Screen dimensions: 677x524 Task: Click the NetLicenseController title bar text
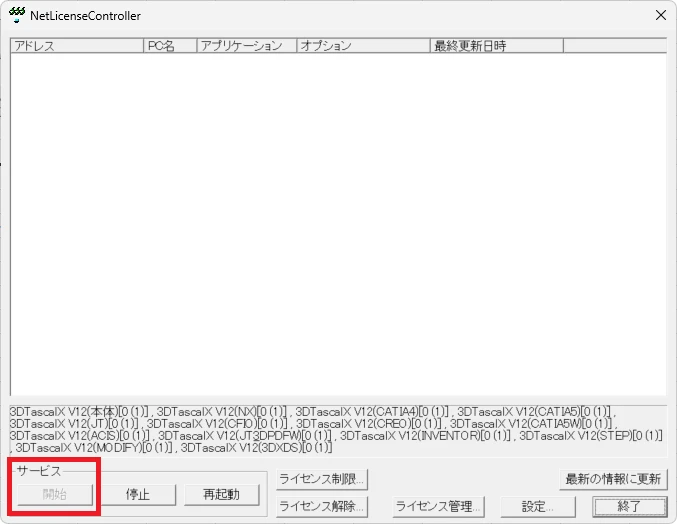[x=86, y=16]
